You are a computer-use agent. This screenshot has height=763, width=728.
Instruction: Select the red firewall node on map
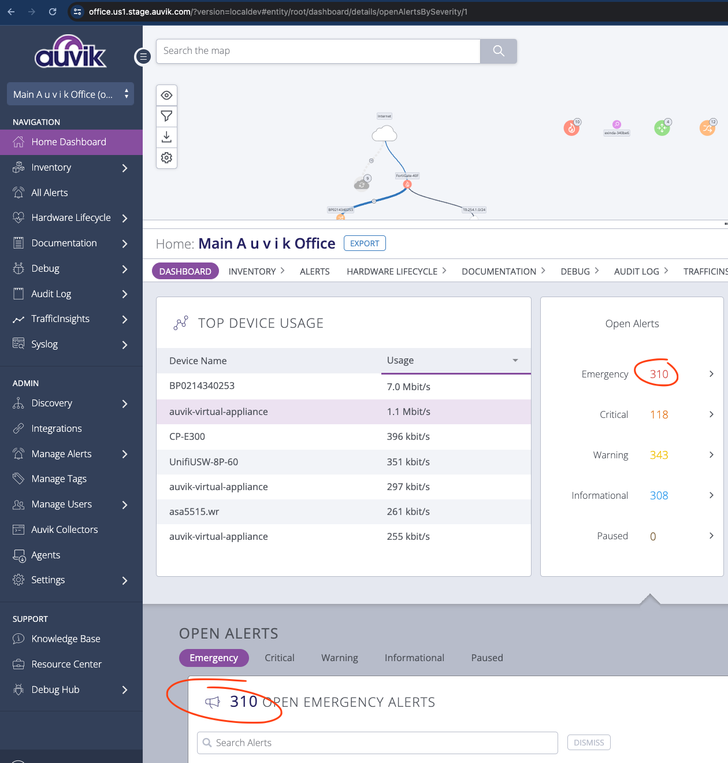click(x=407, y=184)
